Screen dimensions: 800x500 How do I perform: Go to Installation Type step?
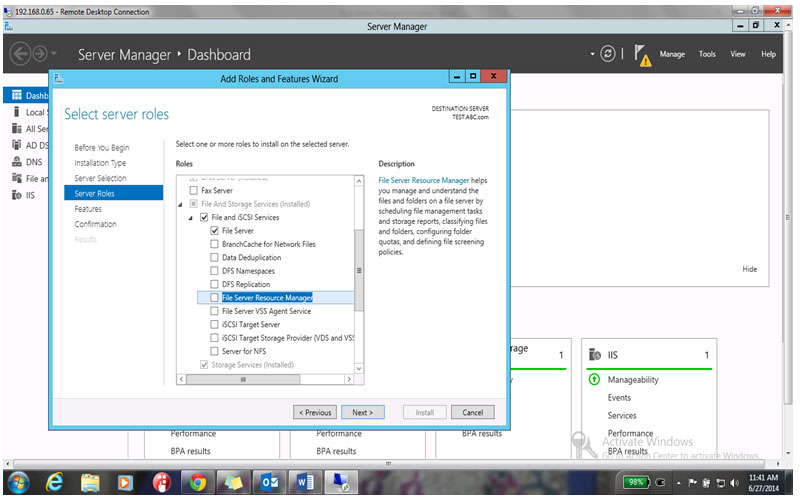tap(100, 163)
